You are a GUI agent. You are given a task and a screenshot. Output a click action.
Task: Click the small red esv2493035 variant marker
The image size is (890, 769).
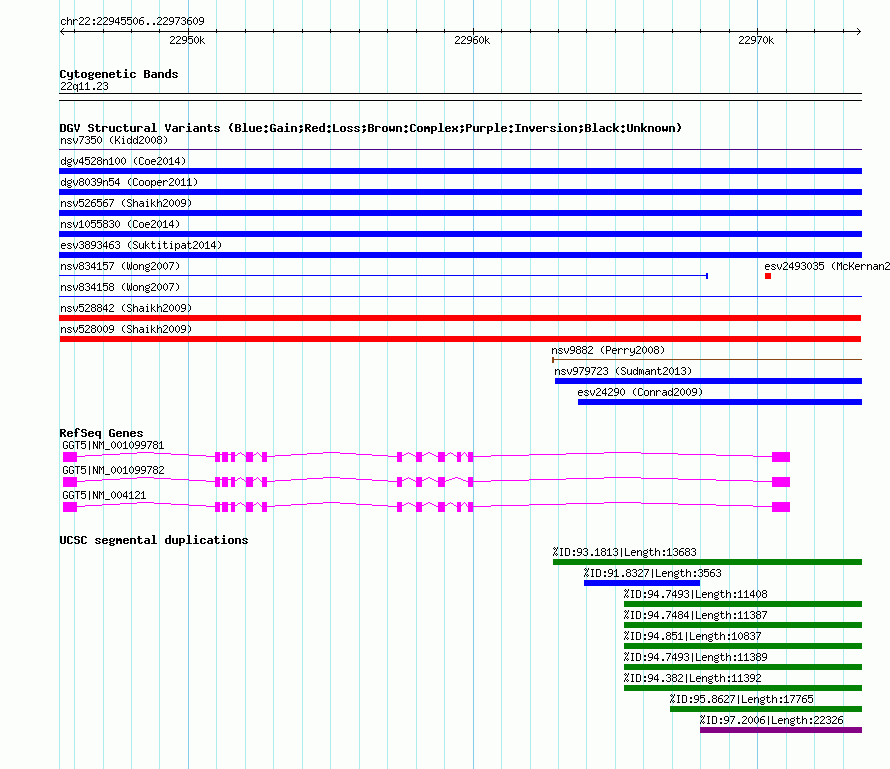click(768, 276)
